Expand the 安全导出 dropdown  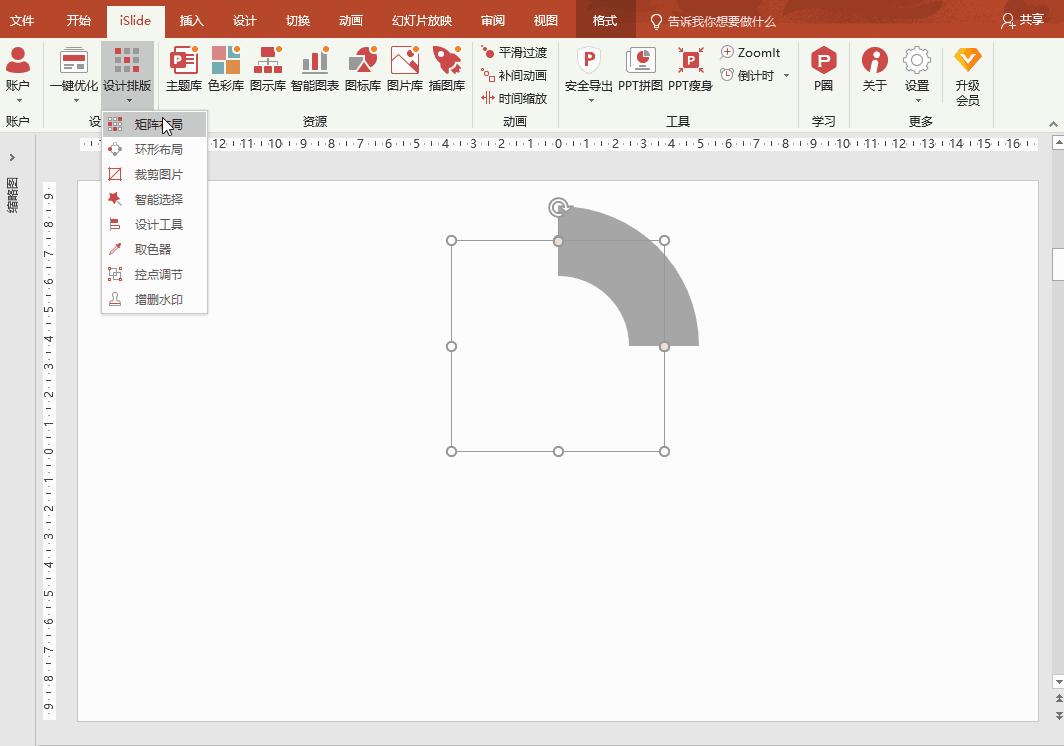(x=590, y=100)
